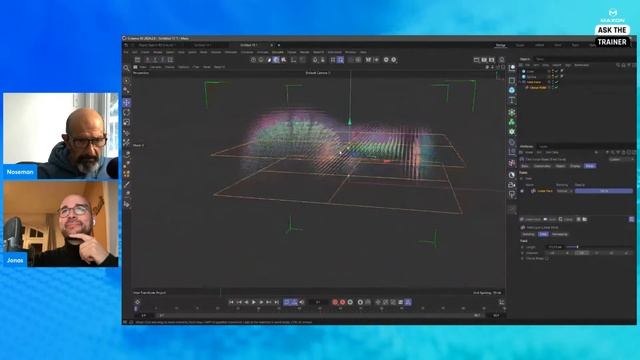This screenshot has height=360, width=640.
Task: Go to the end of the animation
Action: 277,302
